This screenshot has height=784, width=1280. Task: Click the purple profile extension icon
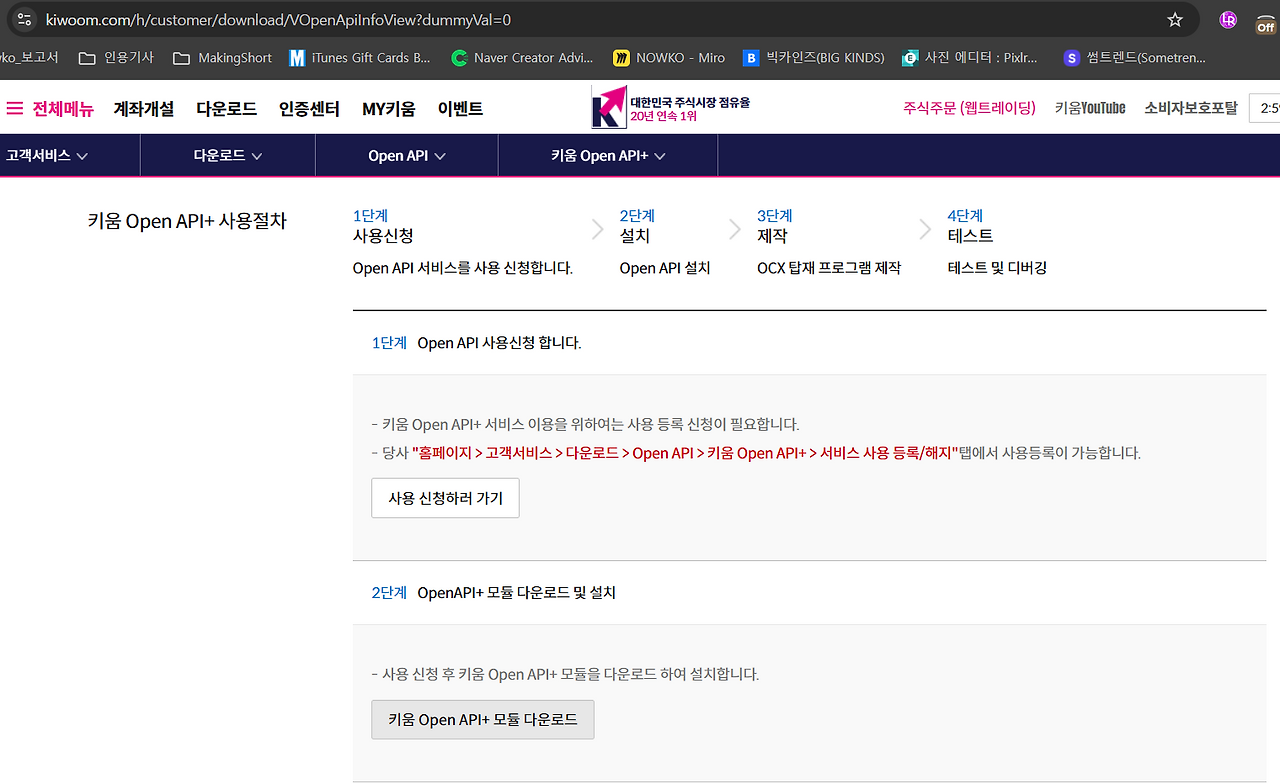click(x=1228, y=19)
